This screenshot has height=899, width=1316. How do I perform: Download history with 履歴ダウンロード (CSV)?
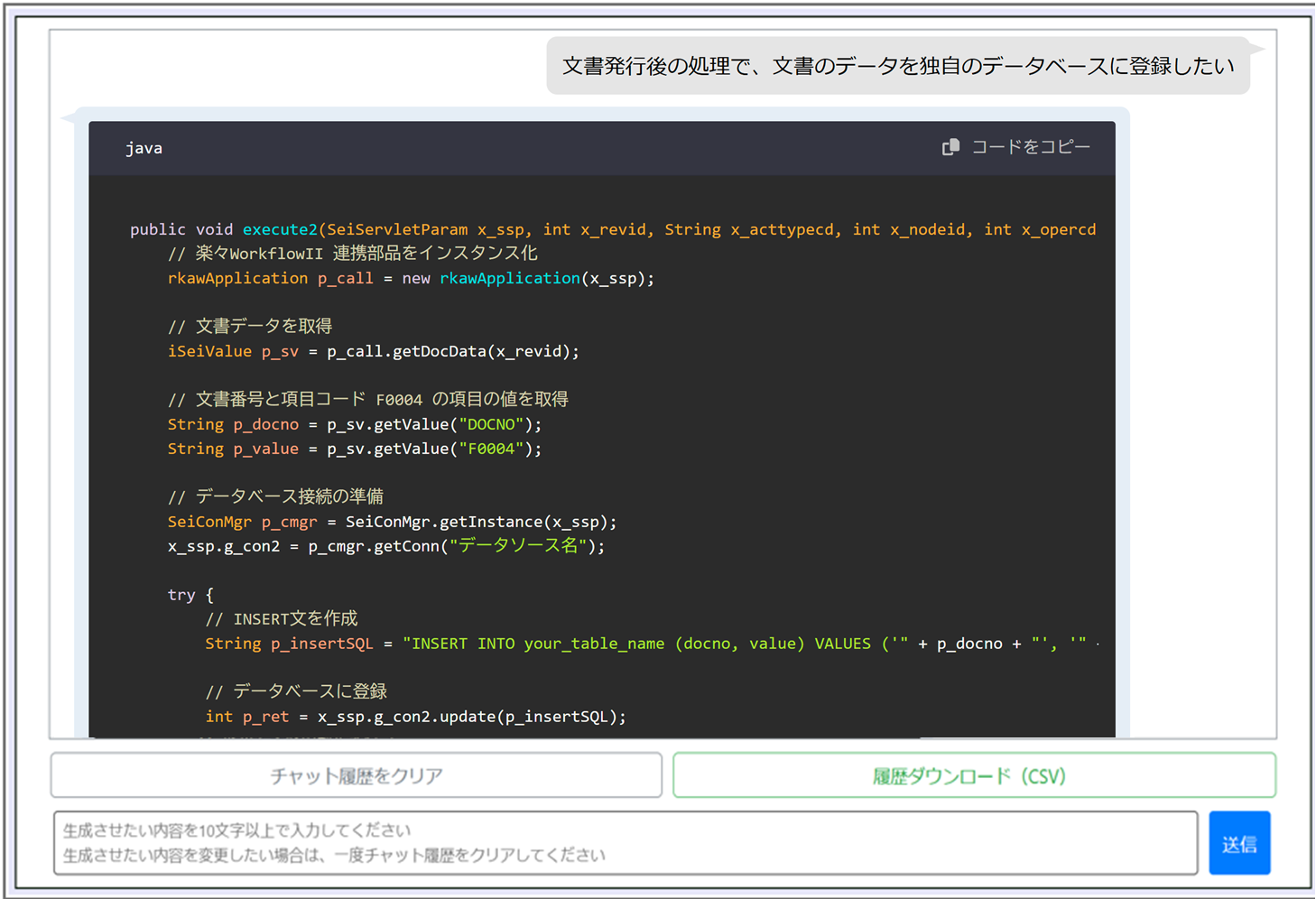click(x=974, y=776)
